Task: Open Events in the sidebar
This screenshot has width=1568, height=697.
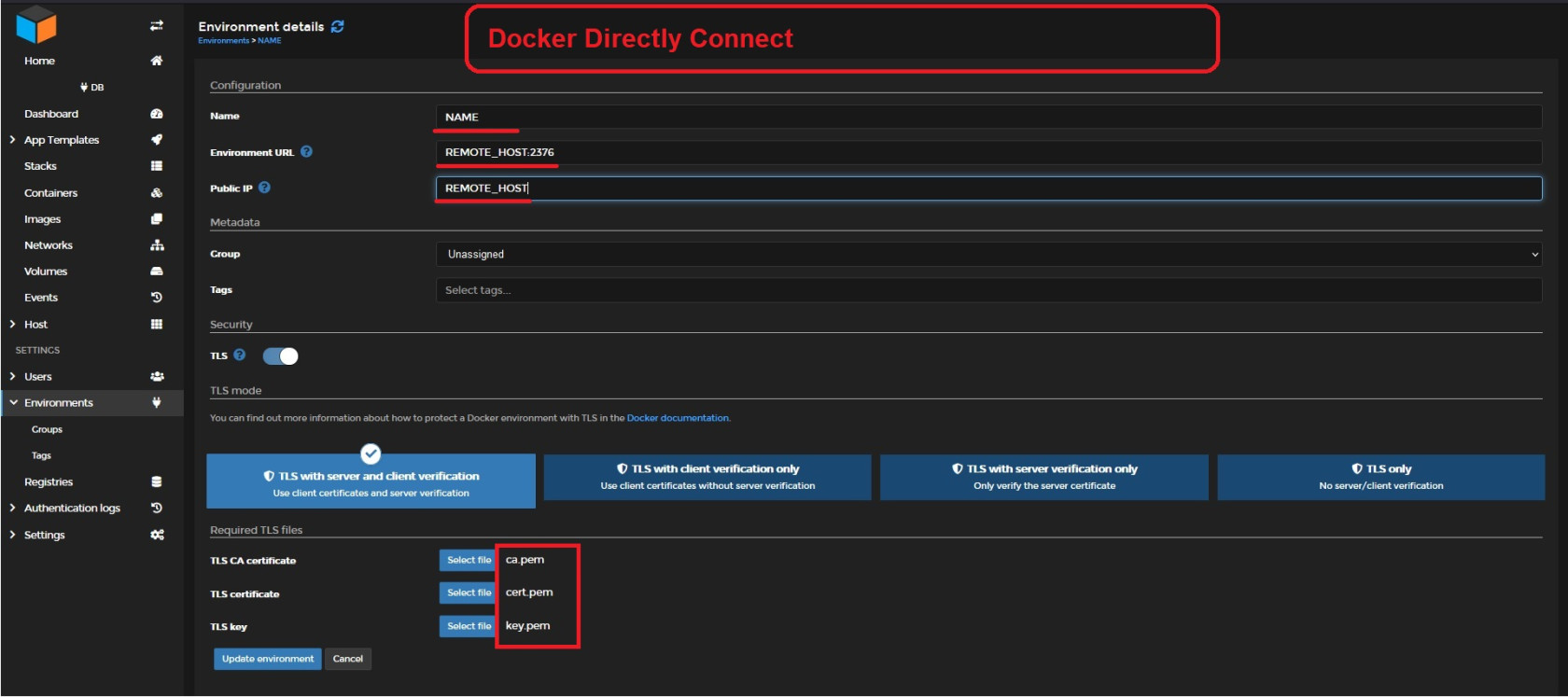Action: coord(41,298)
